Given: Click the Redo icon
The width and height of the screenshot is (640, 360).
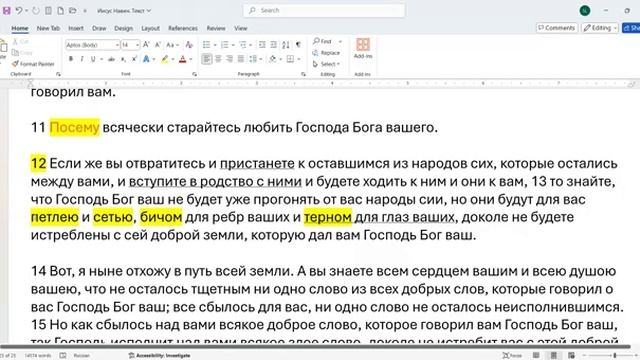Looking at the screenshot, I should coord(36,11).
